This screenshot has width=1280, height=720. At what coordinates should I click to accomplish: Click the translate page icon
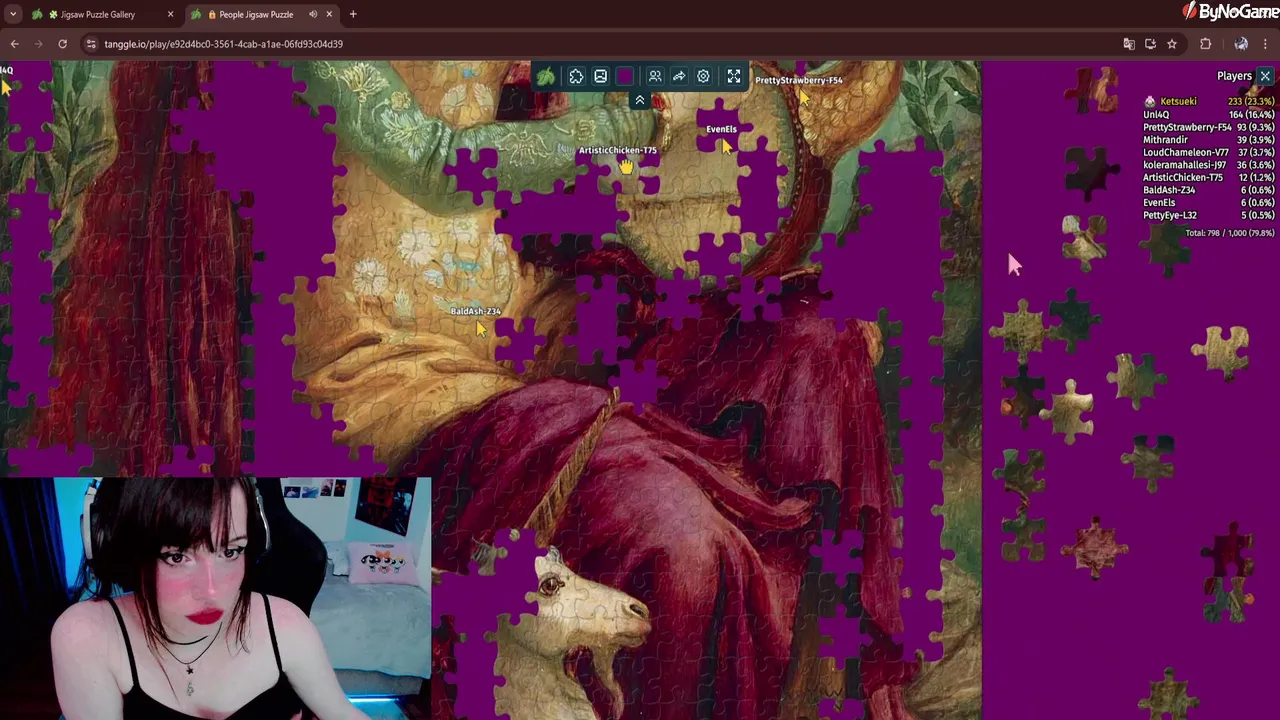pos(1129,44)
